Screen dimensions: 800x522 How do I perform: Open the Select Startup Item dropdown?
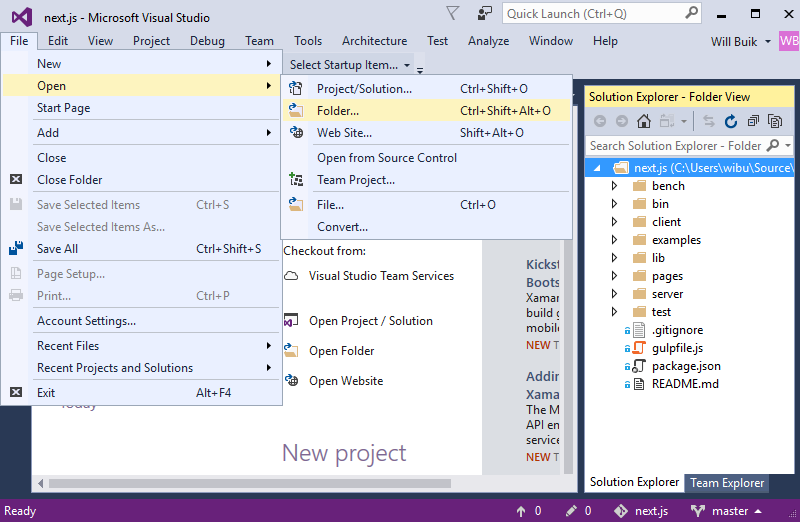(x=349, y=65)
